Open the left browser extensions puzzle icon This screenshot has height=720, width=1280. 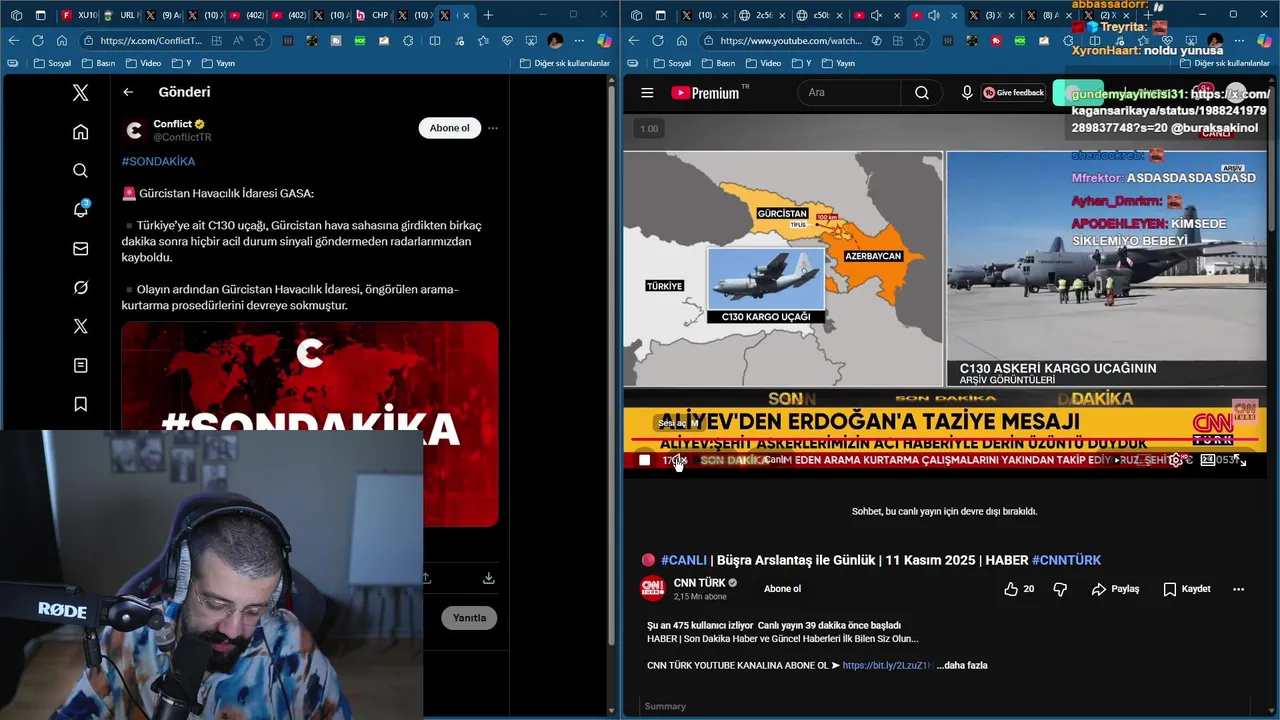(x=409, y=41)
